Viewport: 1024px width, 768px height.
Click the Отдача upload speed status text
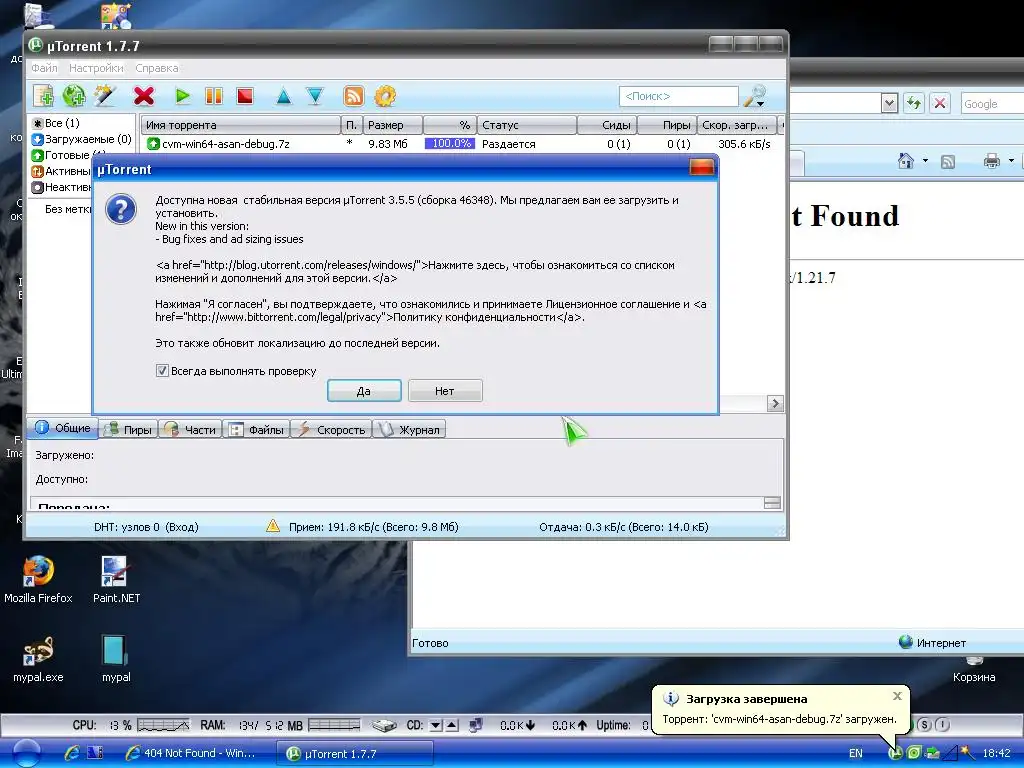(624, 527)
